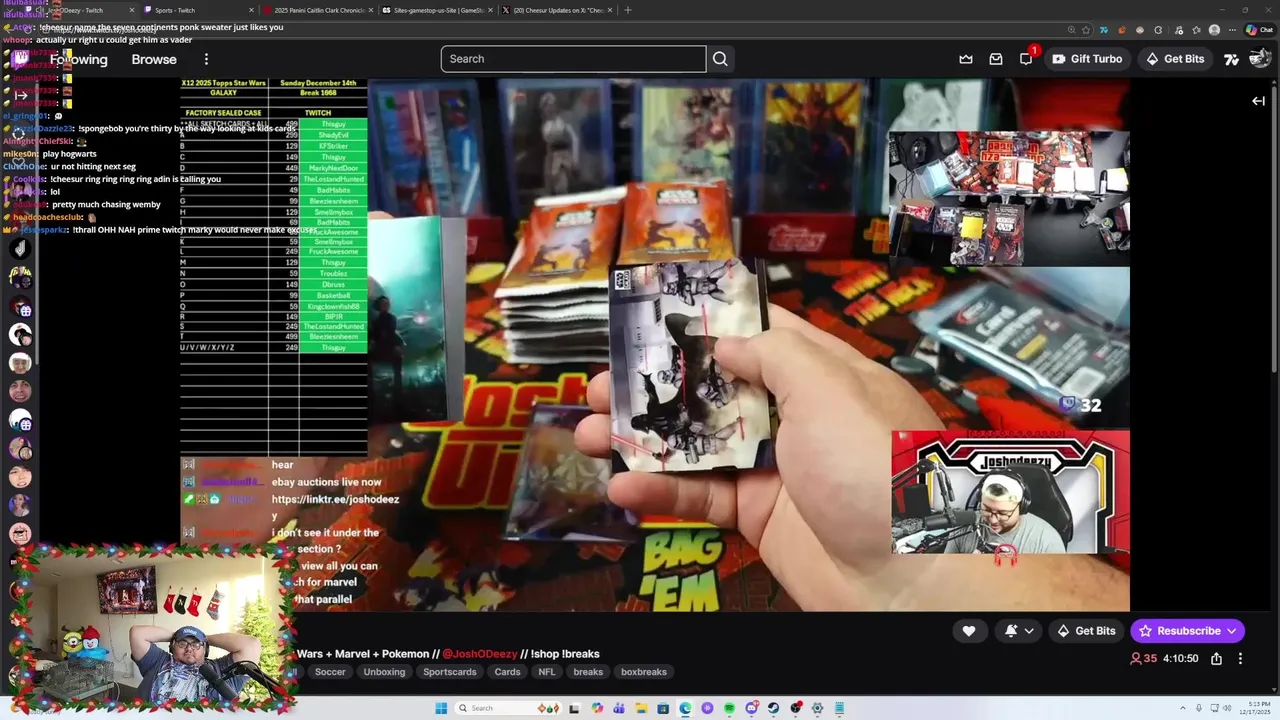Select the boxbreaks tag
This screenshot has height=720, width=1280.
click(x=643, y=672)
